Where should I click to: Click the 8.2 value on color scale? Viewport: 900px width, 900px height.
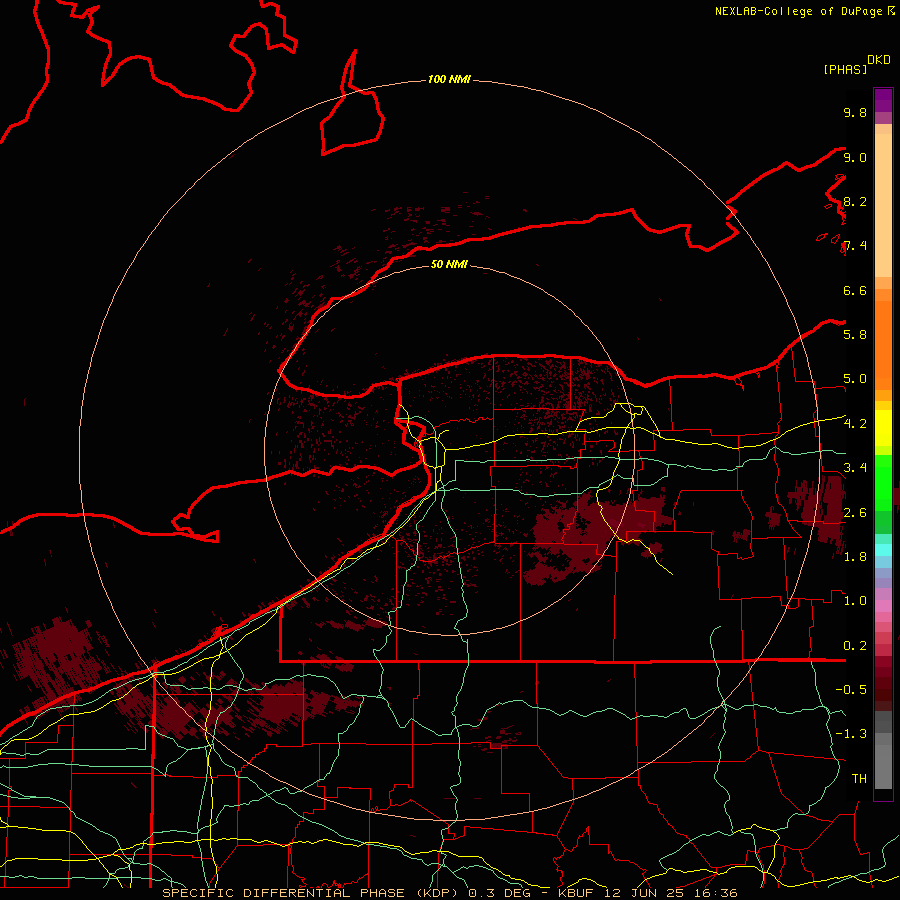tap(855, 201)
